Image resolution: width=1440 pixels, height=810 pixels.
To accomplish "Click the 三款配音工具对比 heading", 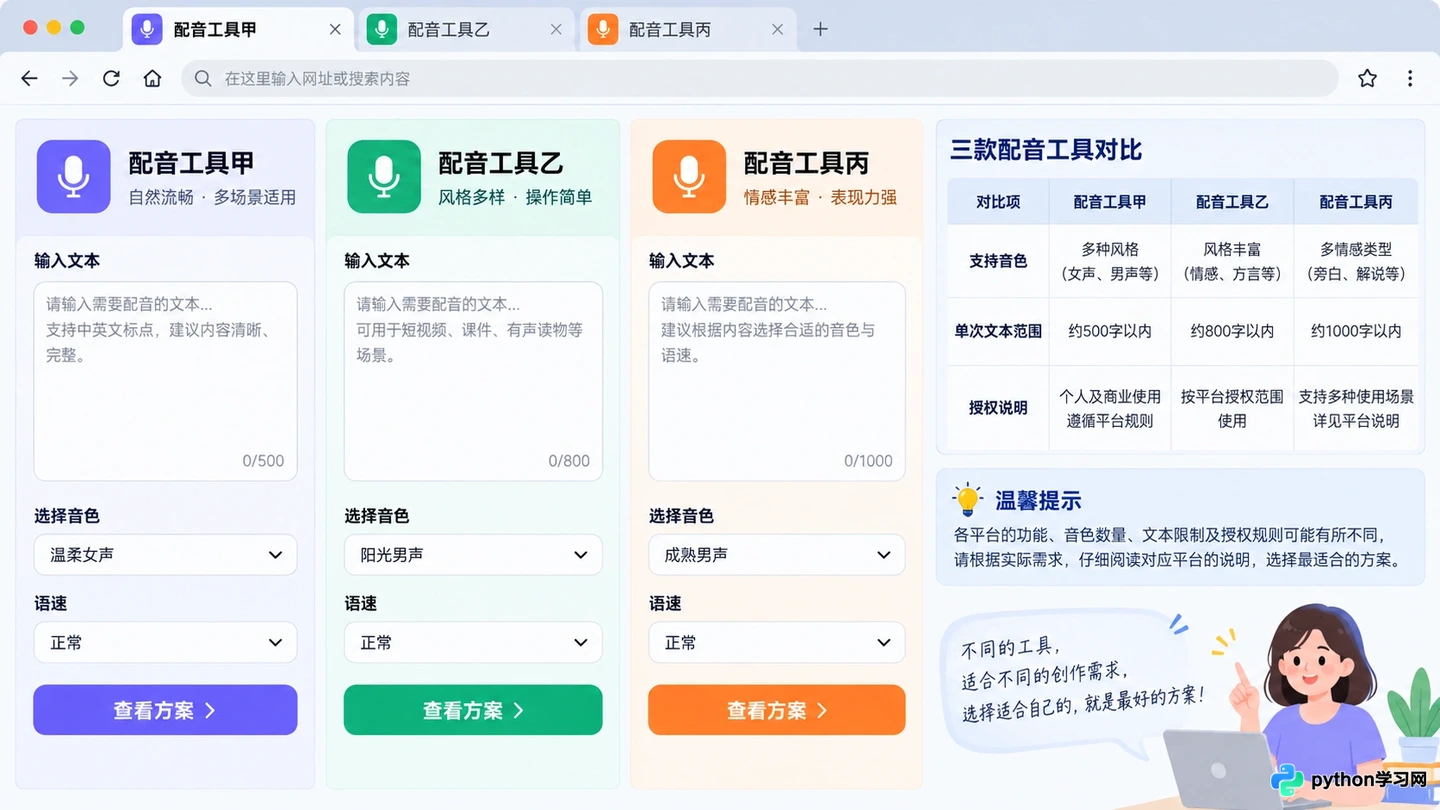I will pos(1046,150).
